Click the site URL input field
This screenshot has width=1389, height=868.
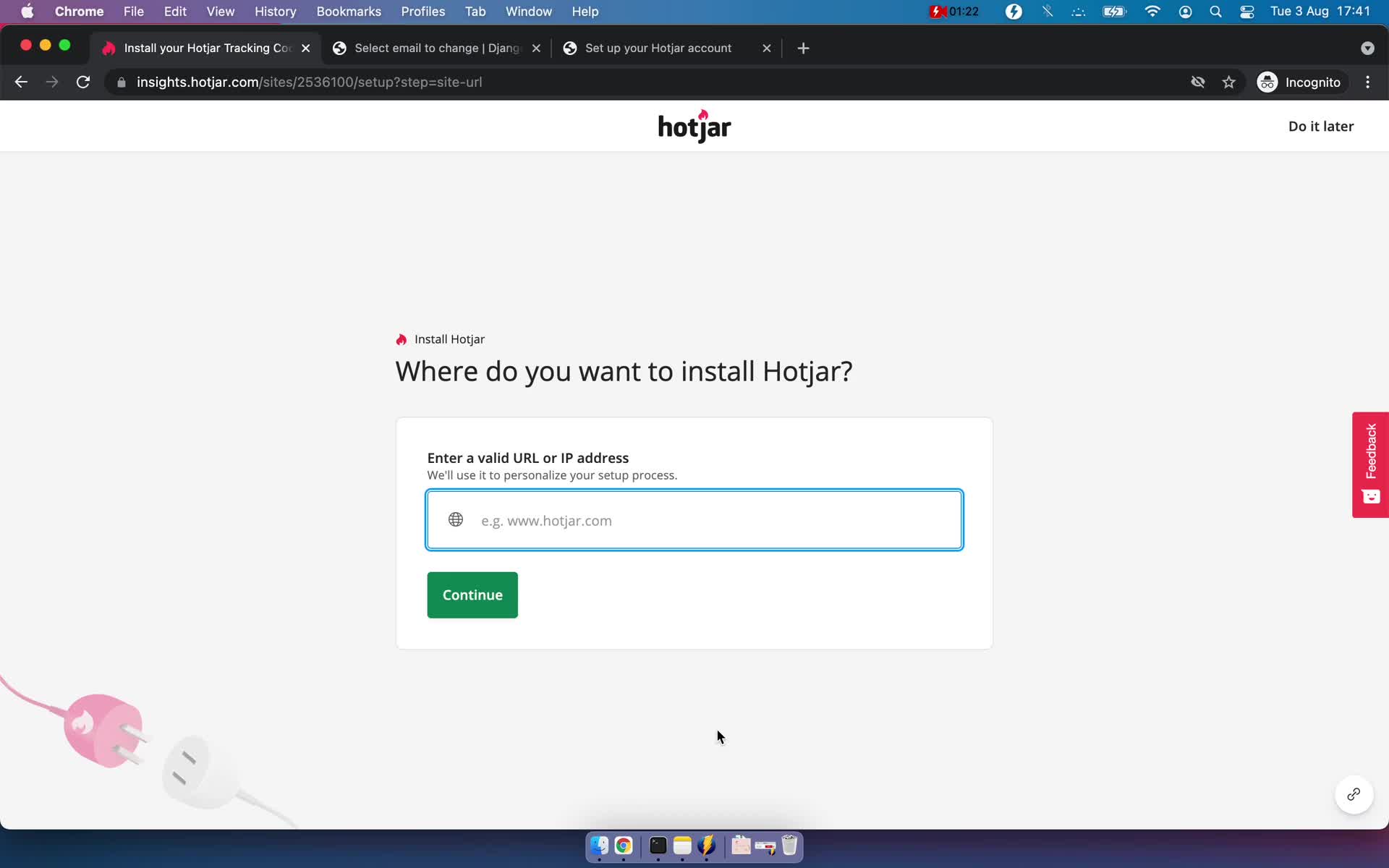pos(694,519)
